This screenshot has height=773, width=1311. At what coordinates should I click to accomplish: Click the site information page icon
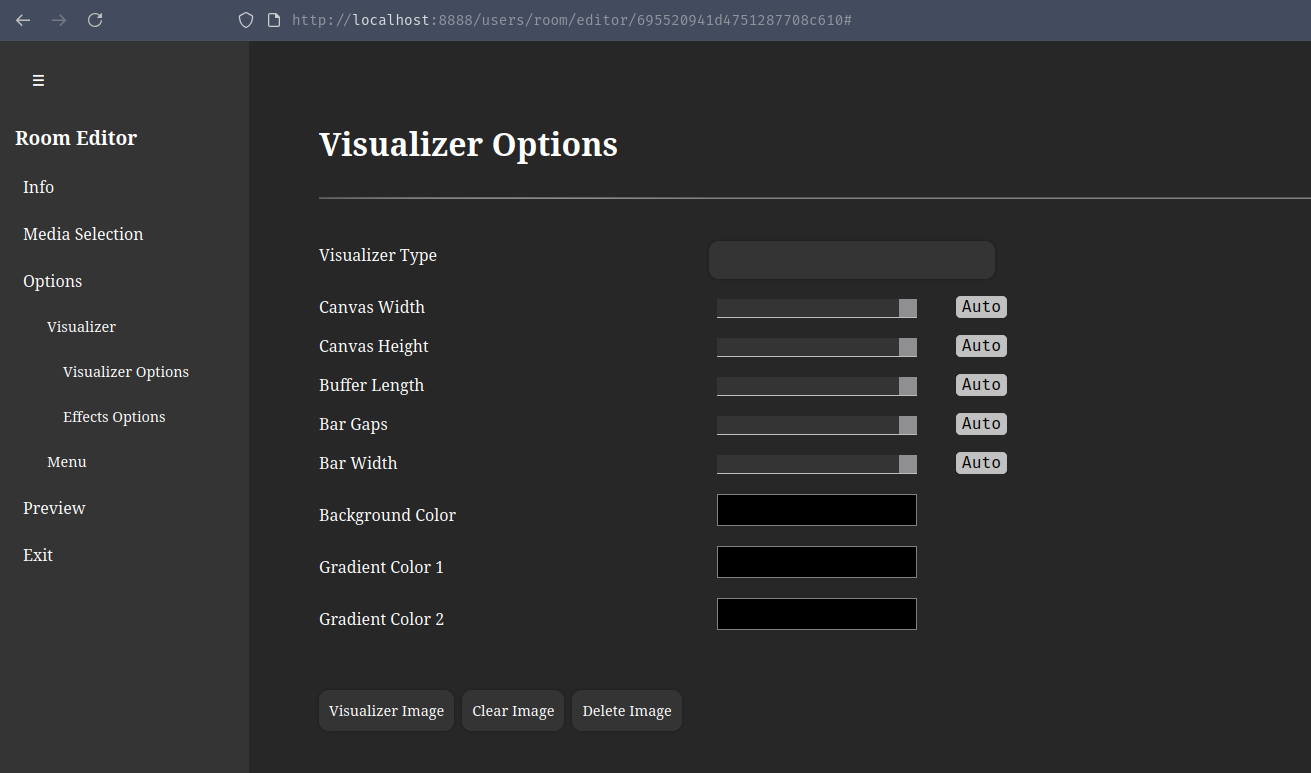[x=272, y=19]
